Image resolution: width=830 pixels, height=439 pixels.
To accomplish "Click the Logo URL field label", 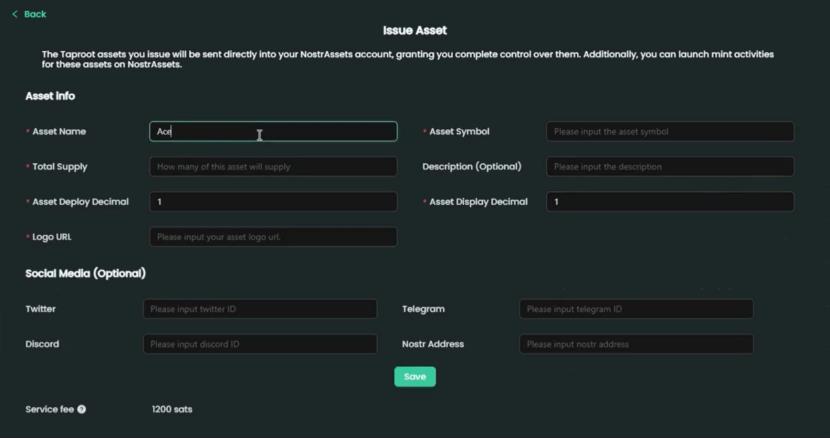I will (x=52, y=237).
